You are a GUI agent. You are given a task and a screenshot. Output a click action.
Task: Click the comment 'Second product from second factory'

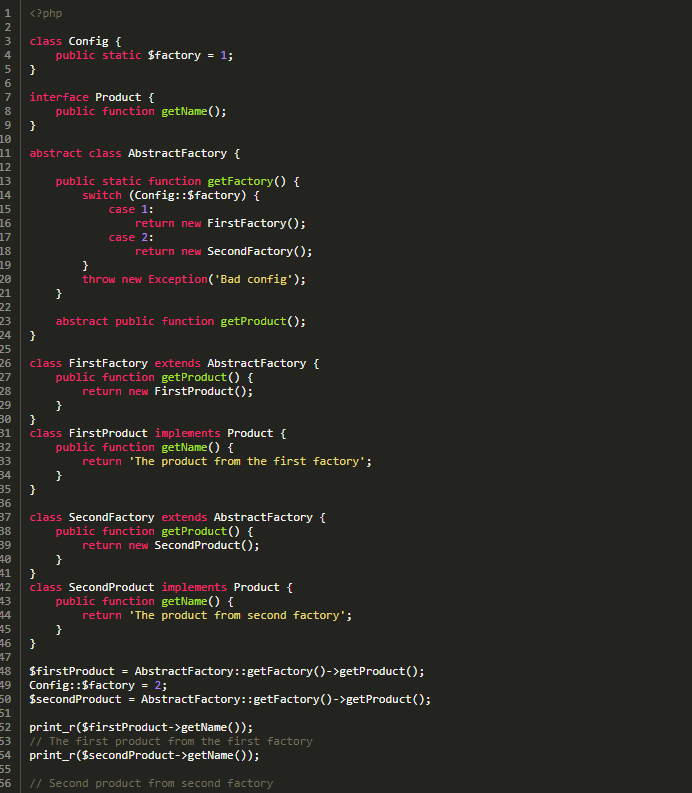click(151, 783)
